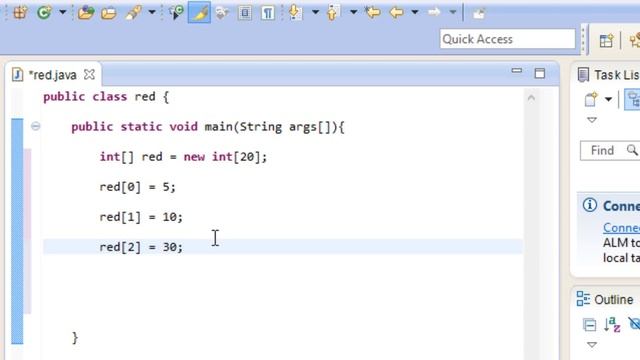Open the Task List view menu triangle
640x360 pixels.
tap(592, 120)
